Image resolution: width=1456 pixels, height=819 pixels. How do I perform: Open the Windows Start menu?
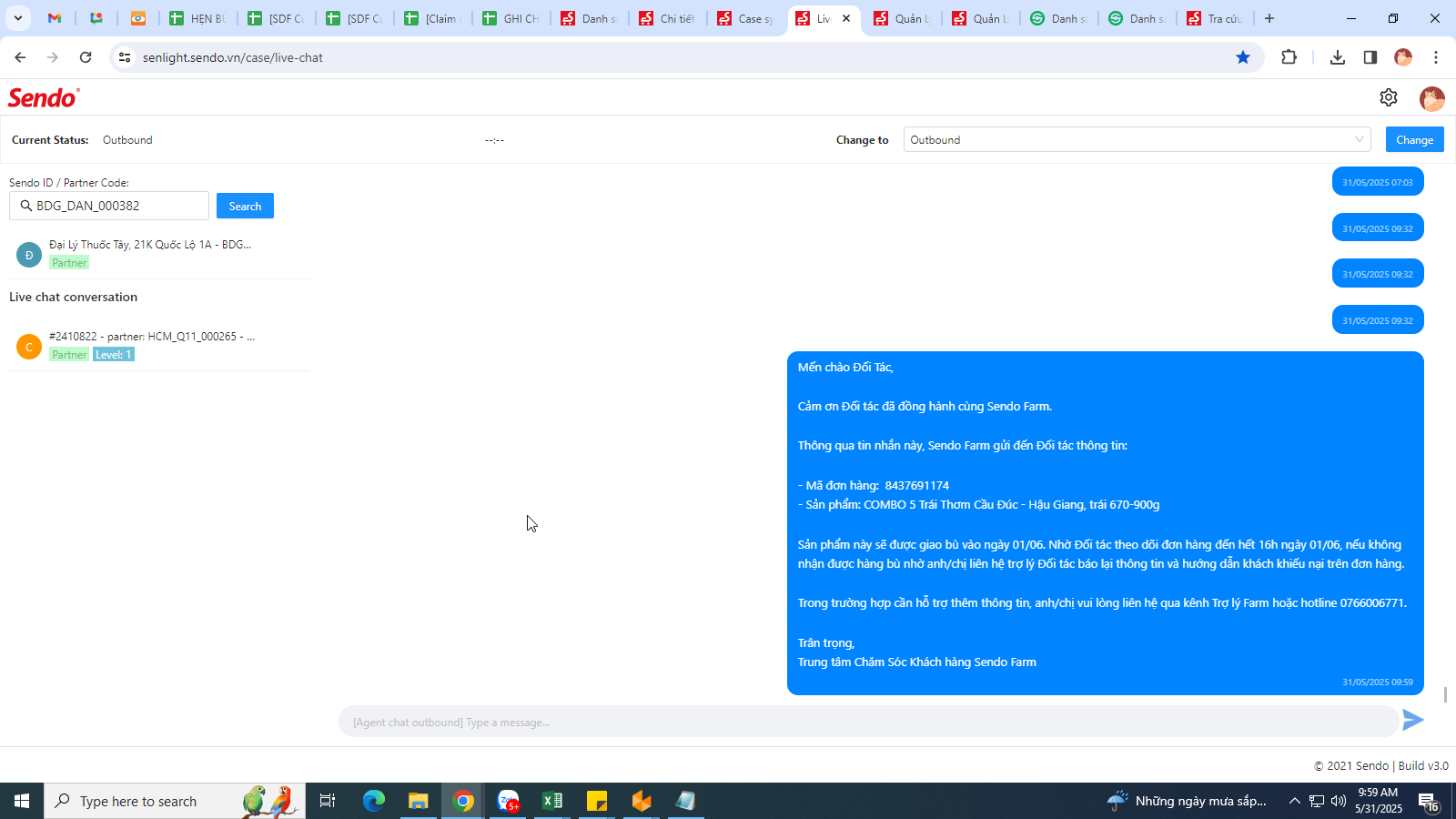point(22,801)
